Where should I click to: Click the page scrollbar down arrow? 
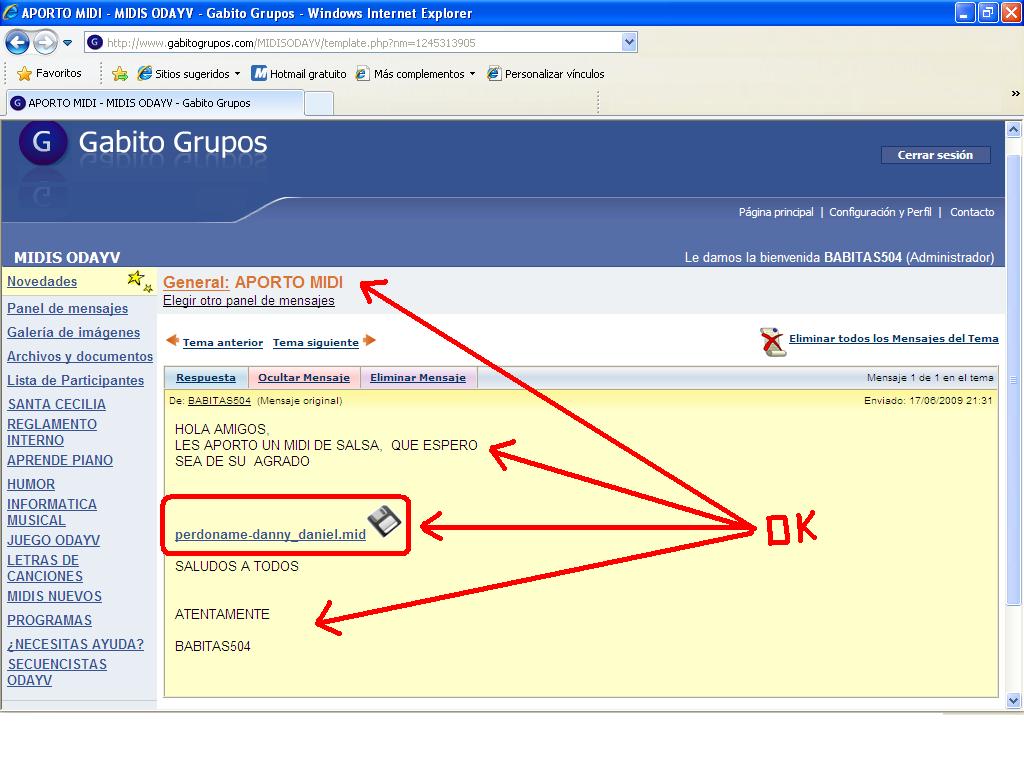pyautogui.click(x=1013, y=700)
